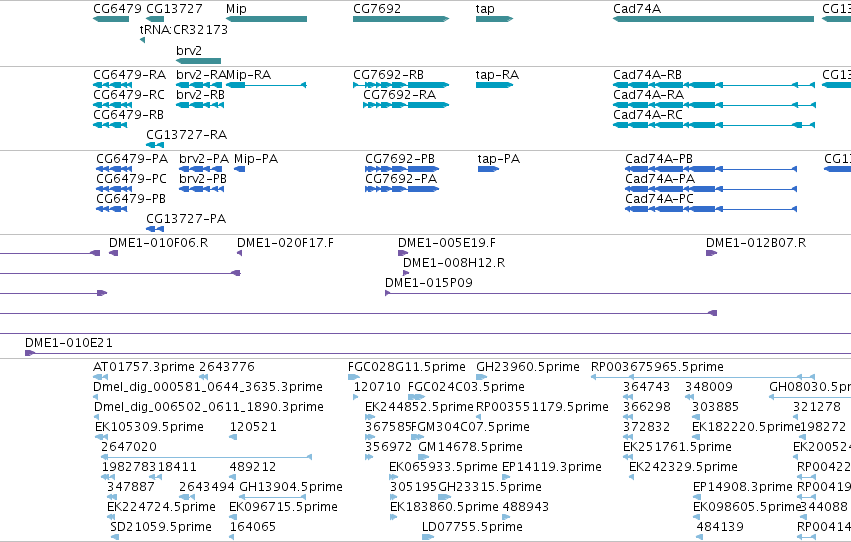Click the tap-RA transcript

494,85
